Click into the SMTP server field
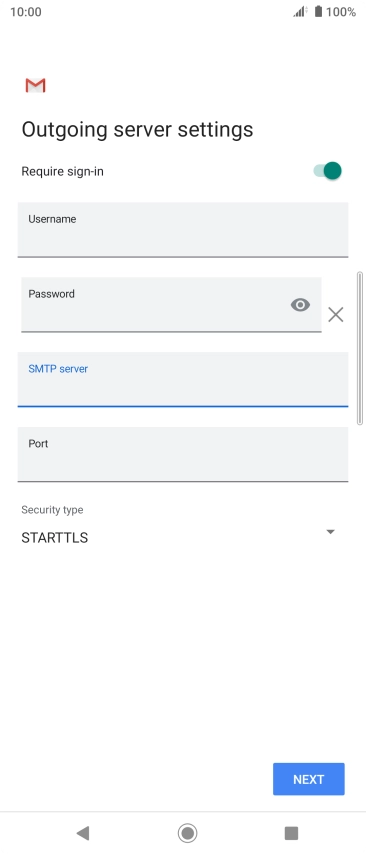 coord(183,379)
